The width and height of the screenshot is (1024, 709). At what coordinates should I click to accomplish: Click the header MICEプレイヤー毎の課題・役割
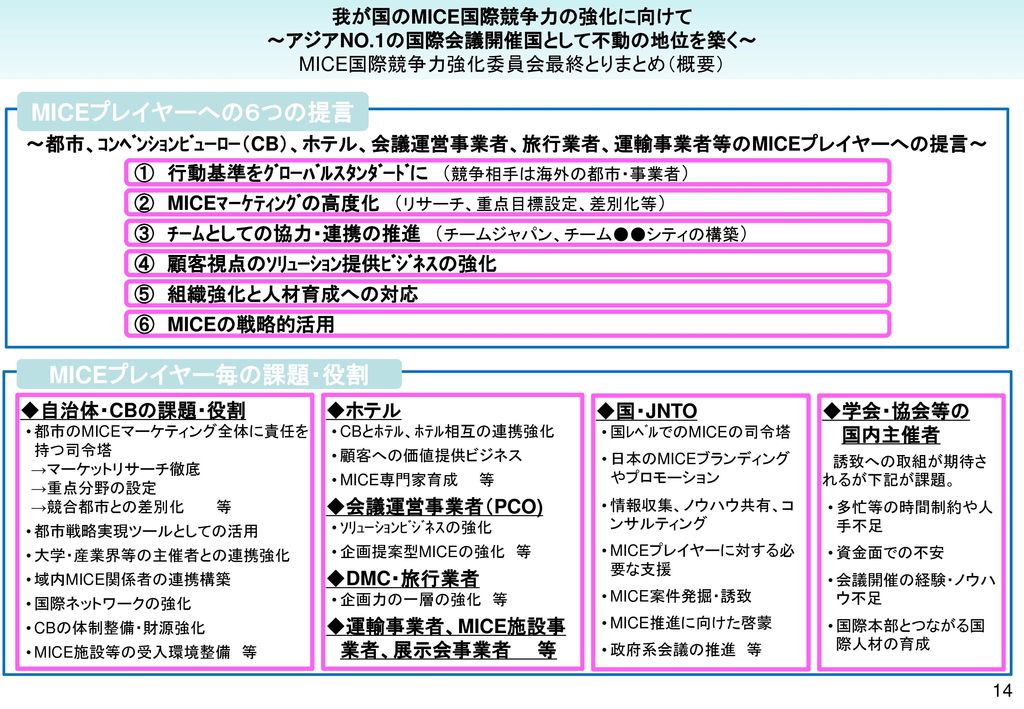209,375
